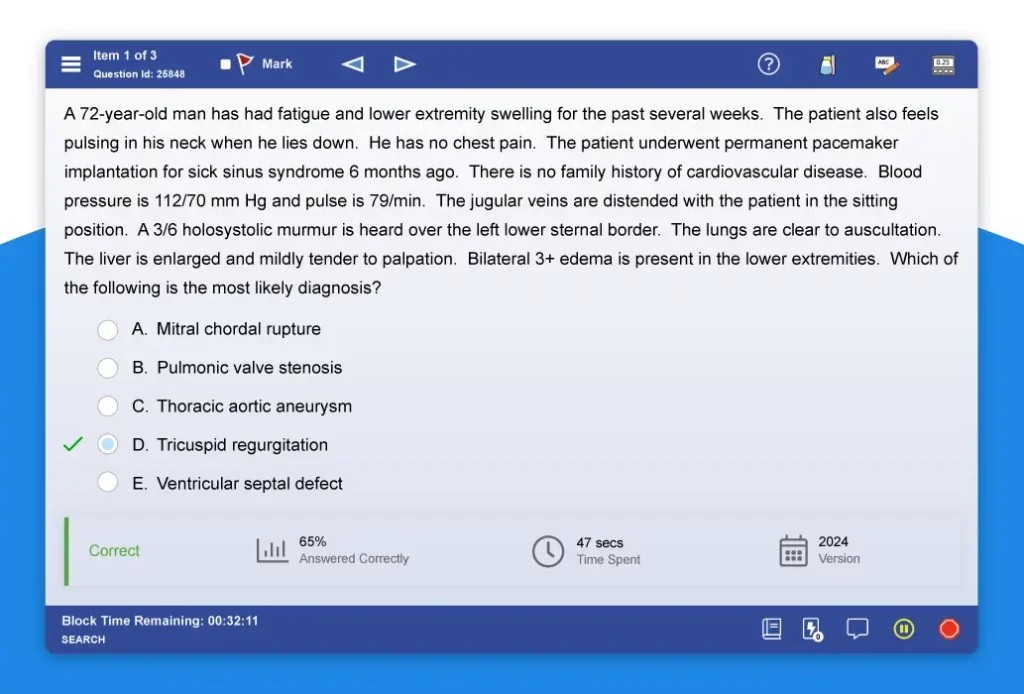Open the notebook icon in bottom bar
The image size is (1024, 694).
click(771, 629)
